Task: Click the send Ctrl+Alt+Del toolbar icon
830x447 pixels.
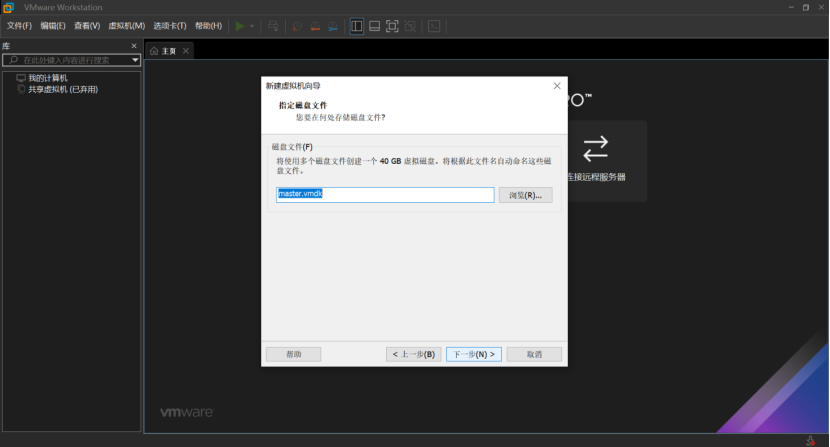Action: tap(273, 26)
